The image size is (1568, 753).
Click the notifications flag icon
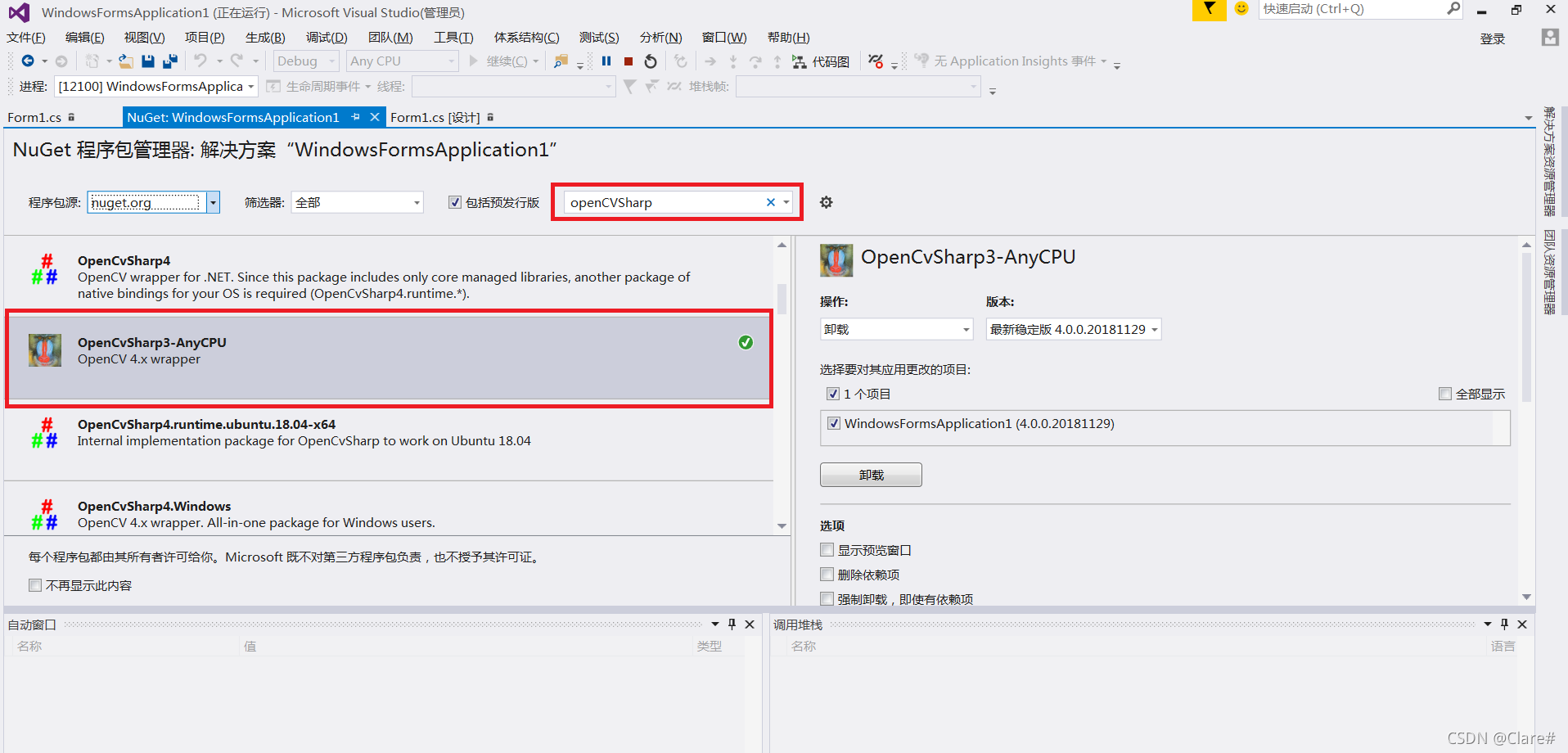point(1210,9)
